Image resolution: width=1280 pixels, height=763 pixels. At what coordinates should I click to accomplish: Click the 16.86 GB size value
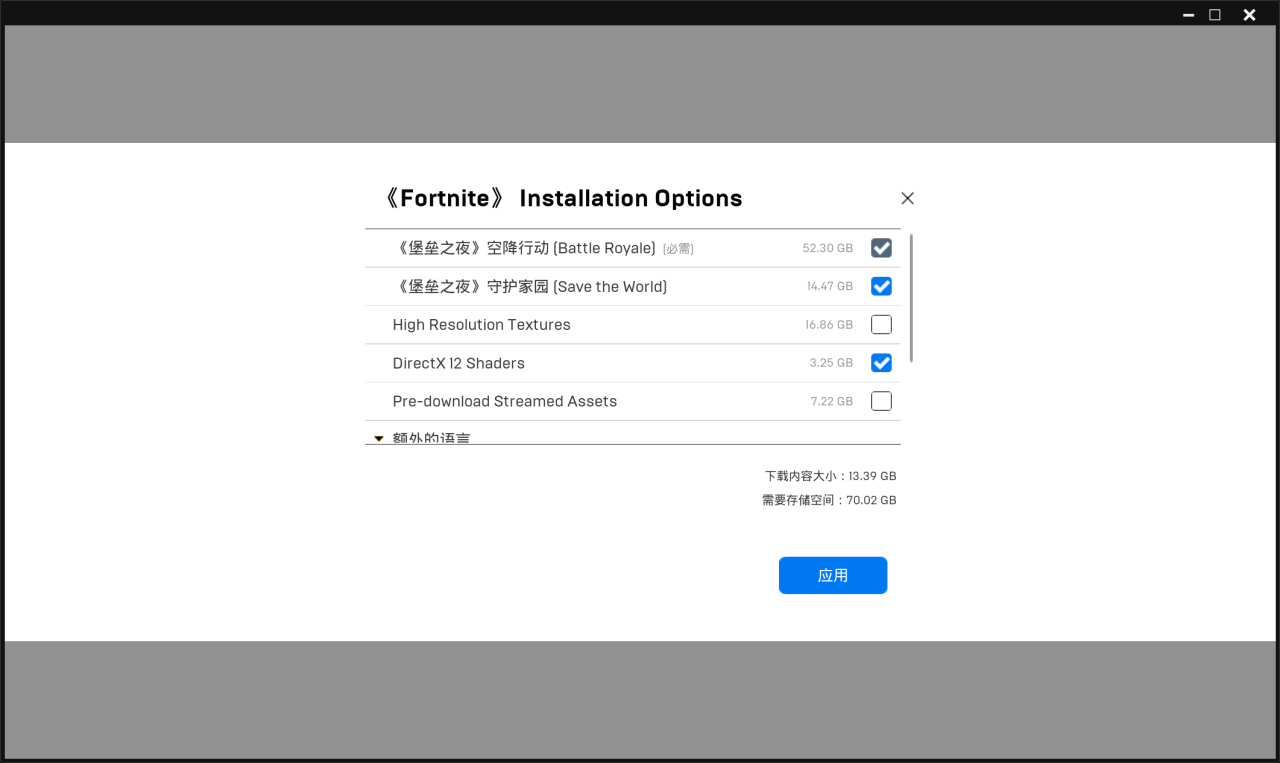(829, 325)
